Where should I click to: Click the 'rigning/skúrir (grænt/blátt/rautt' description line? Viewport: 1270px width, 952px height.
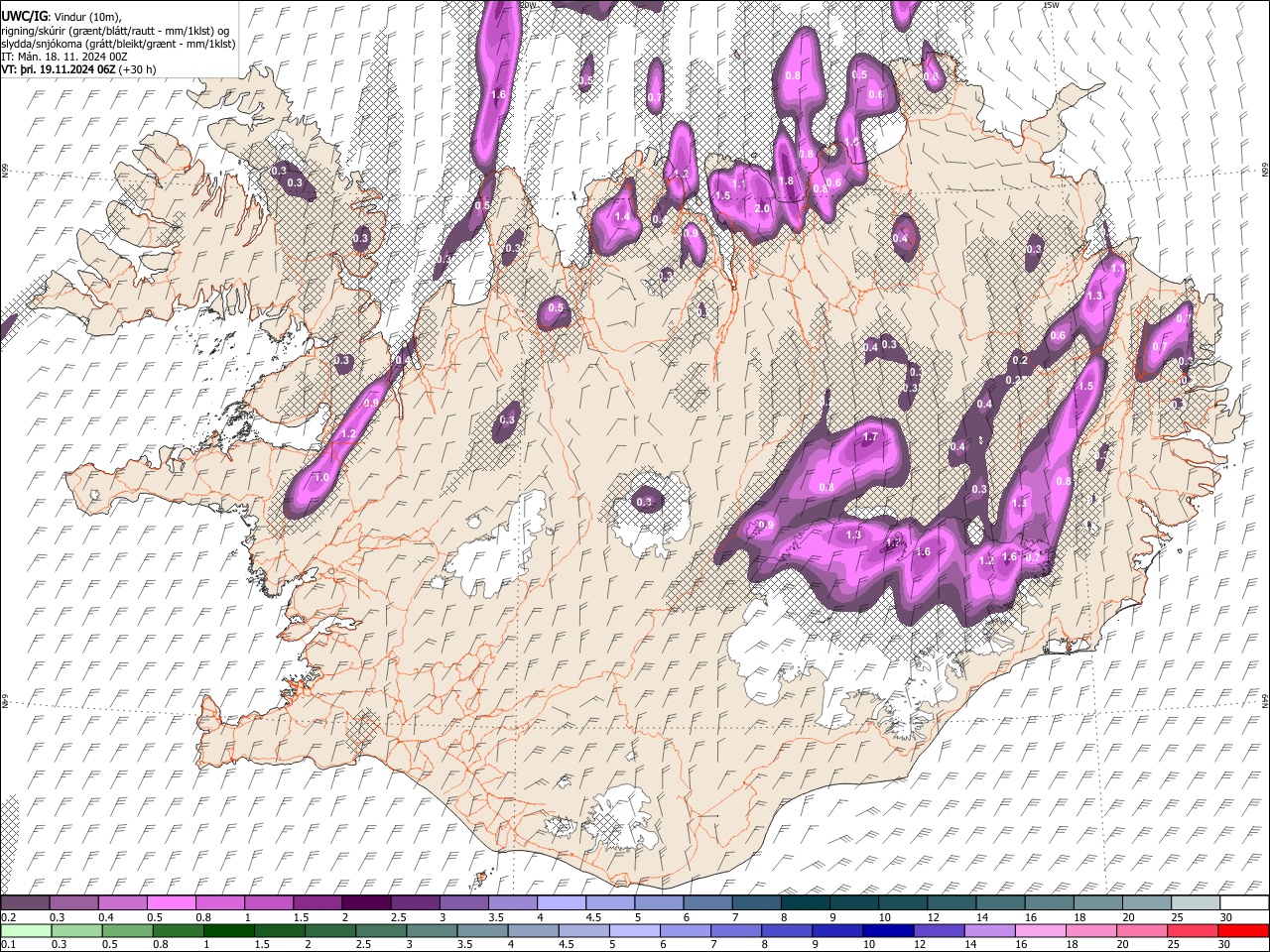click(114, 30)
